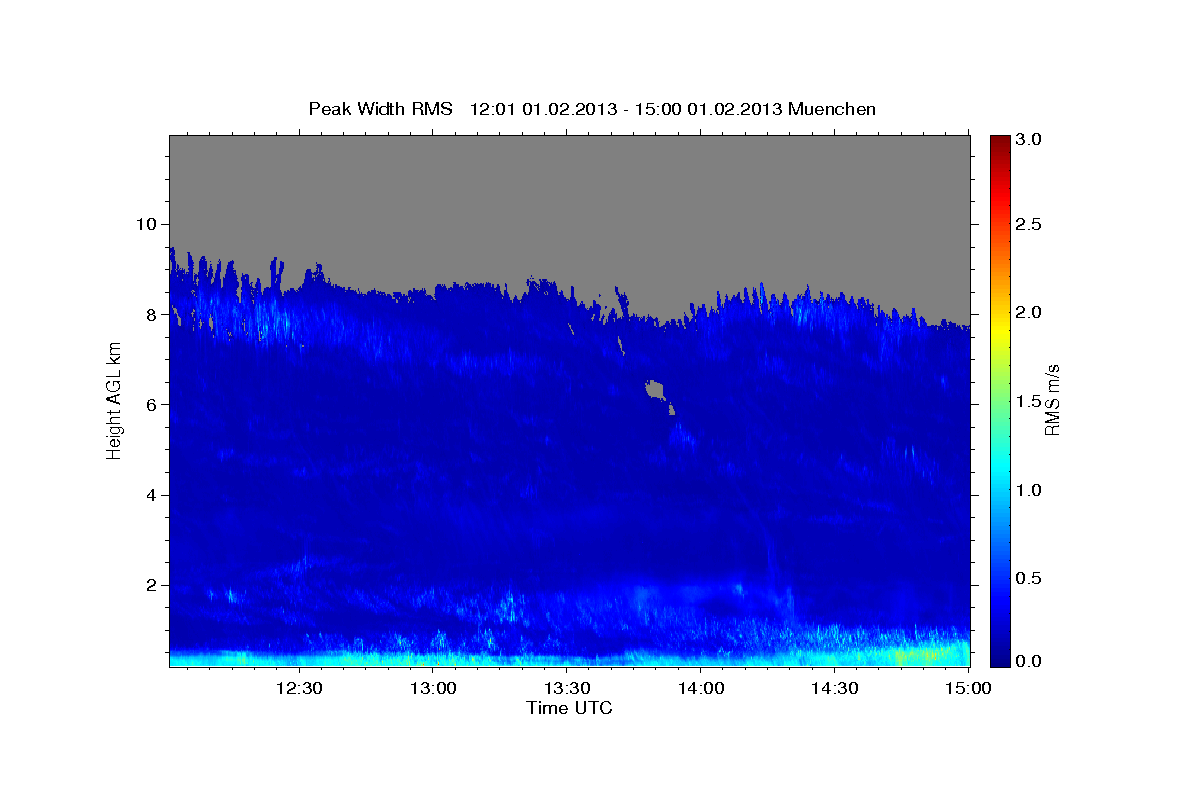Viewport: 1200px width, 800px height.
Task: Click the 'Time UTC' axis label
Action: pos(569,708)
